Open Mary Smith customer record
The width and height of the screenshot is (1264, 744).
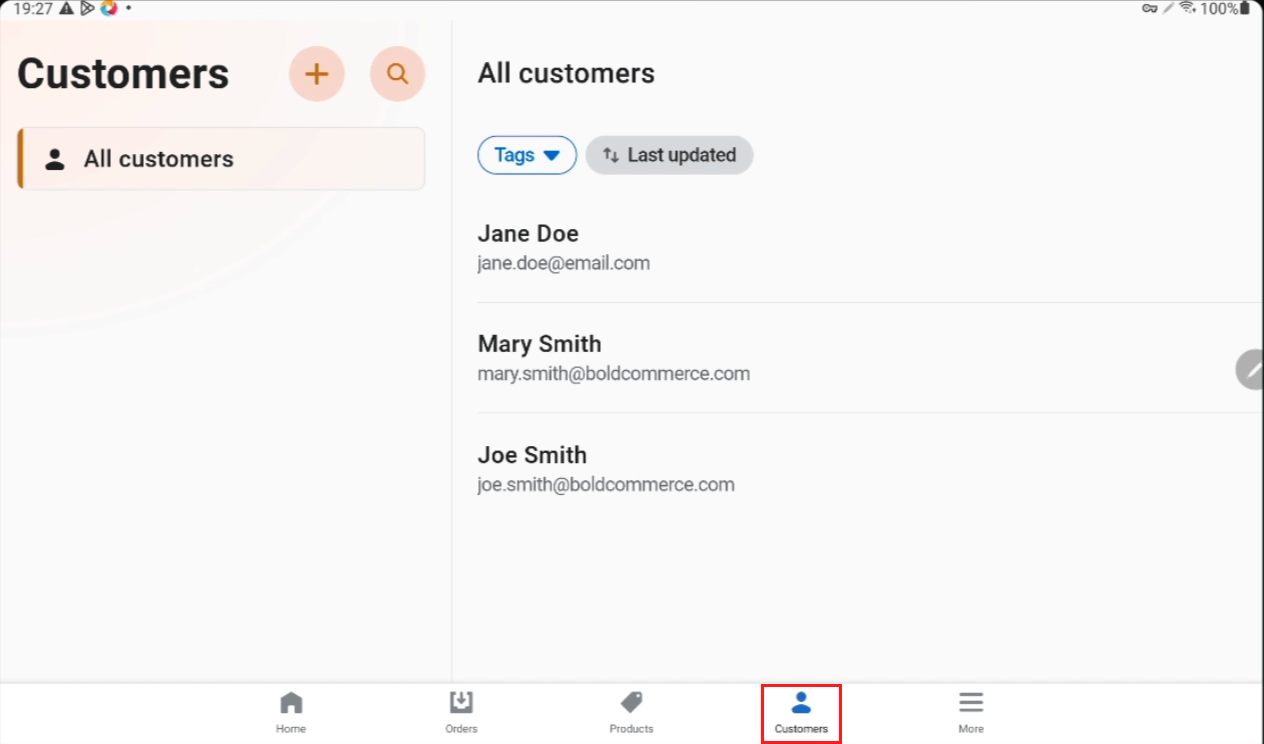coord(870,358)
